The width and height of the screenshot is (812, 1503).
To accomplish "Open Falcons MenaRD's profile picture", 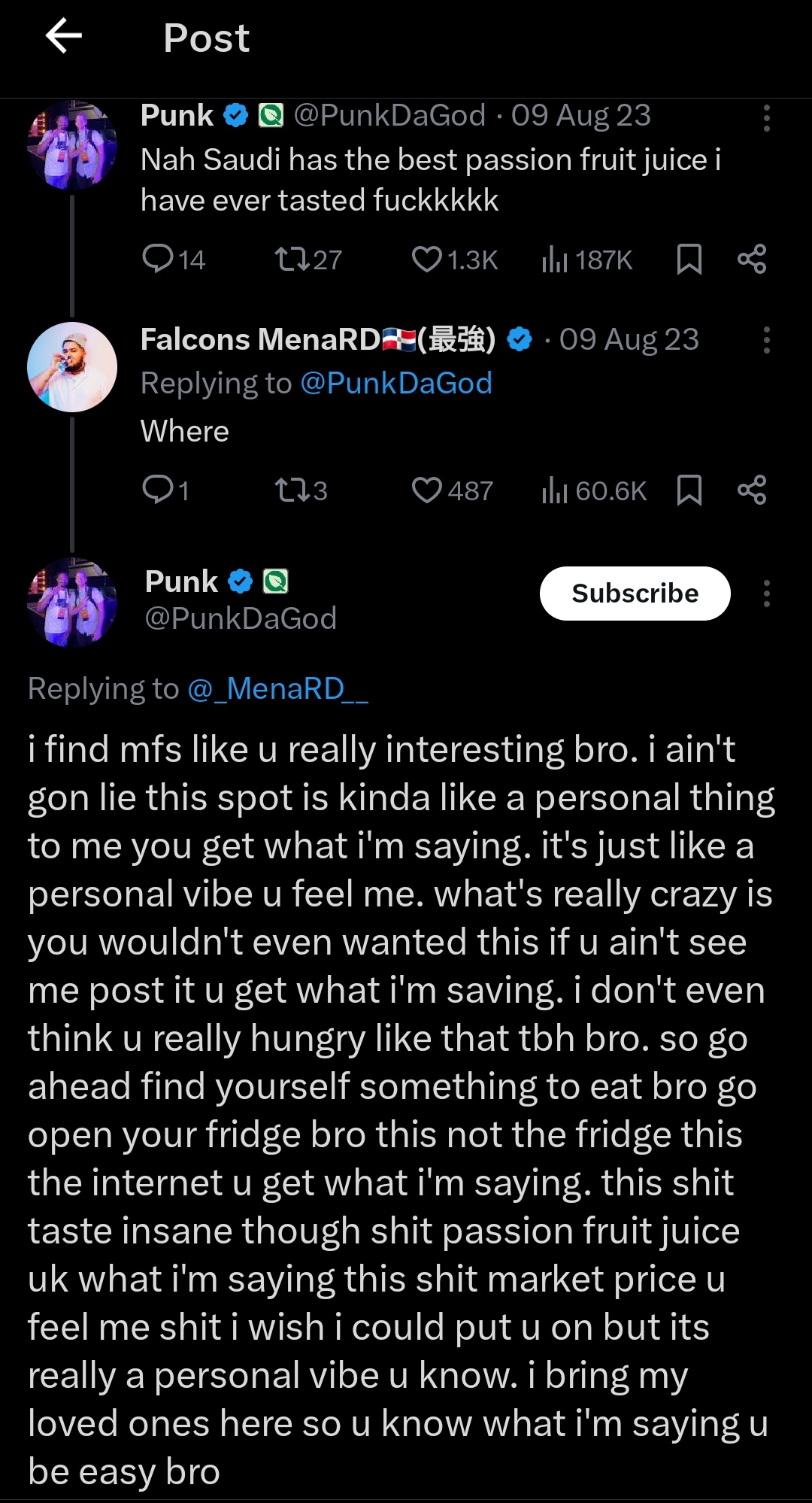I will (72, 367).
